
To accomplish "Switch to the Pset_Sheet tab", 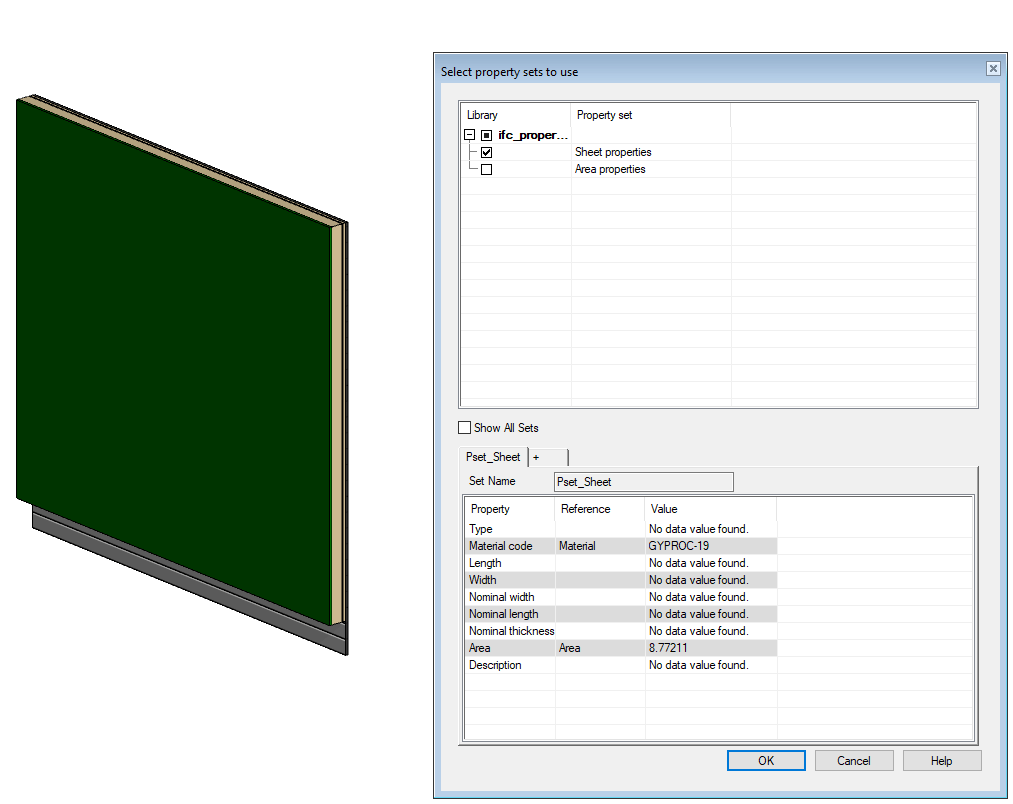I will pos(493,457).
